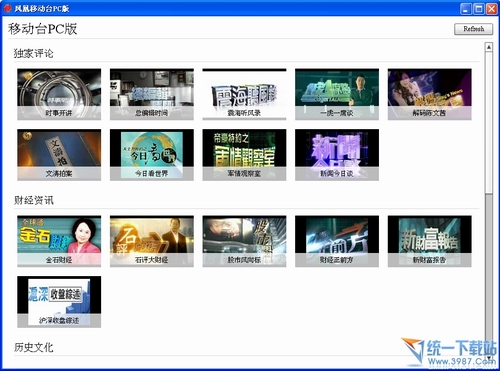The height and width of the screenshot is (371, 500).
Task: Open the 新财富报告 program thumbnail
Action: (430, 241)
